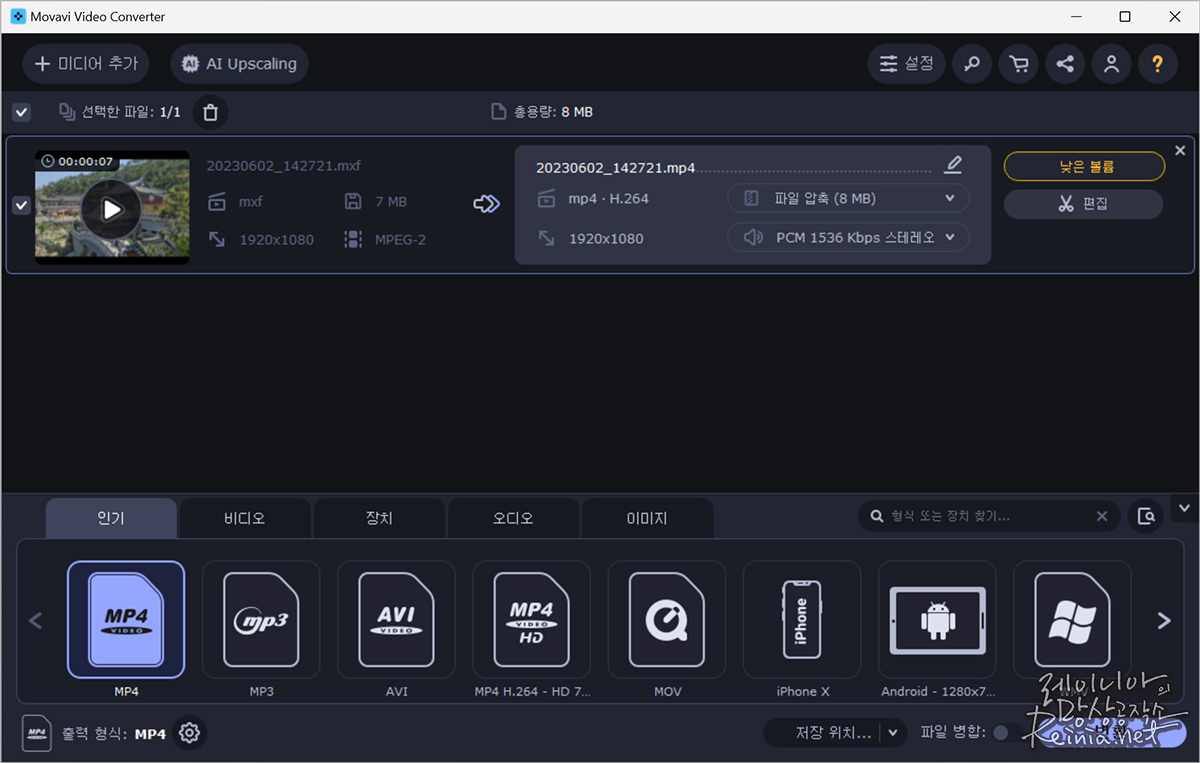Image resolution: width=1200 pixels, height=763 pixels.
Task: Click the MPEG-2 codec text
Action: click(x=400, y=240)
